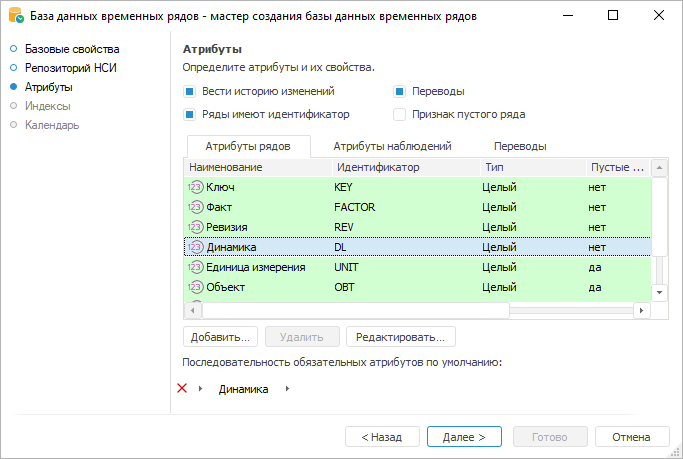The width and height of the screenshot is (683, 459).
Task: Click the database icon in the title bar
Action: pos(15,17)
